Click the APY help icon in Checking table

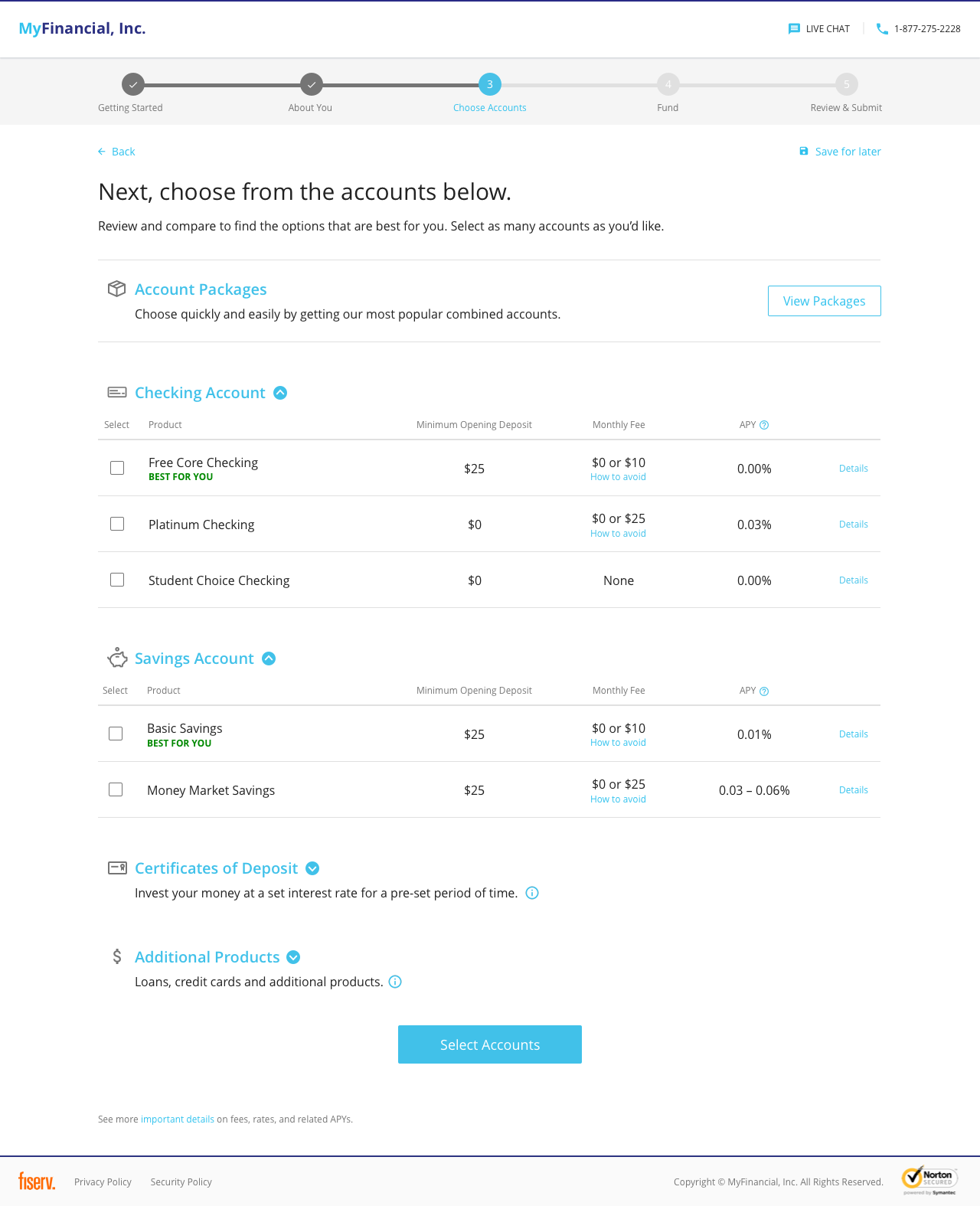click(x=764, y=426)
